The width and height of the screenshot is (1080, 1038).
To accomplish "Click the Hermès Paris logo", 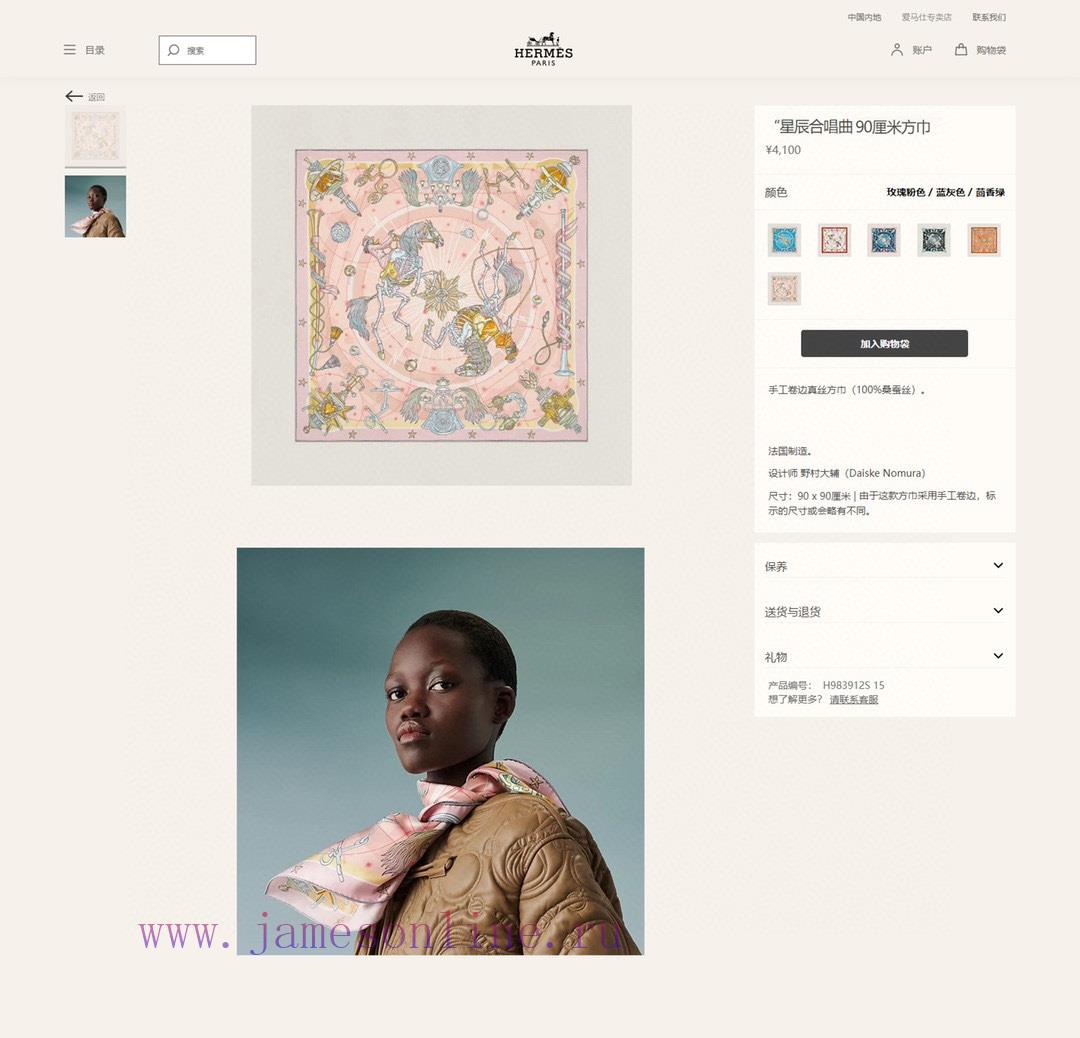I will click(543, 49).
